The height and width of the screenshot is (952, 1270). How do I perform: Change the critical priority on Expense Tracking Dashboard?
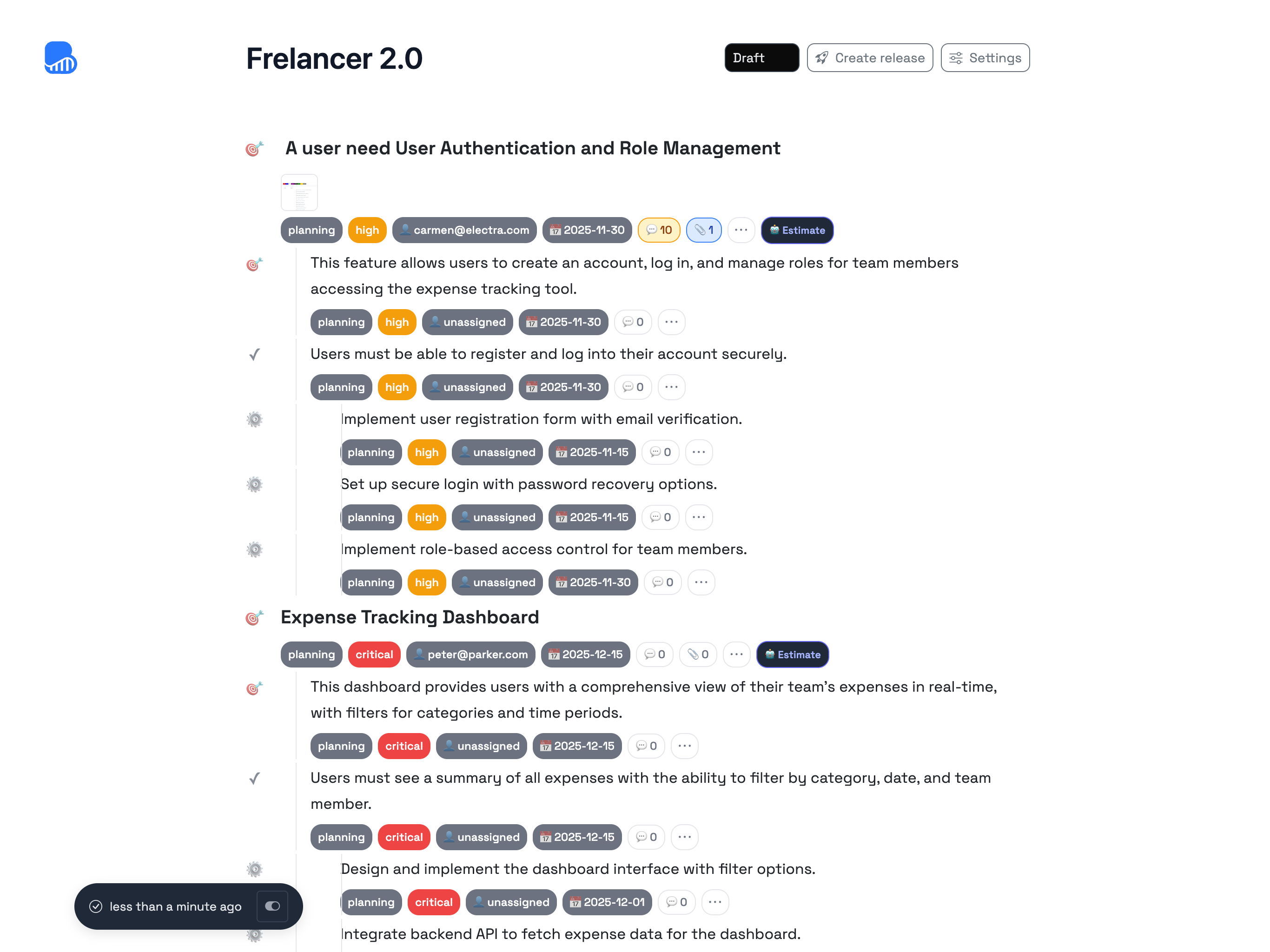[374, 654]
